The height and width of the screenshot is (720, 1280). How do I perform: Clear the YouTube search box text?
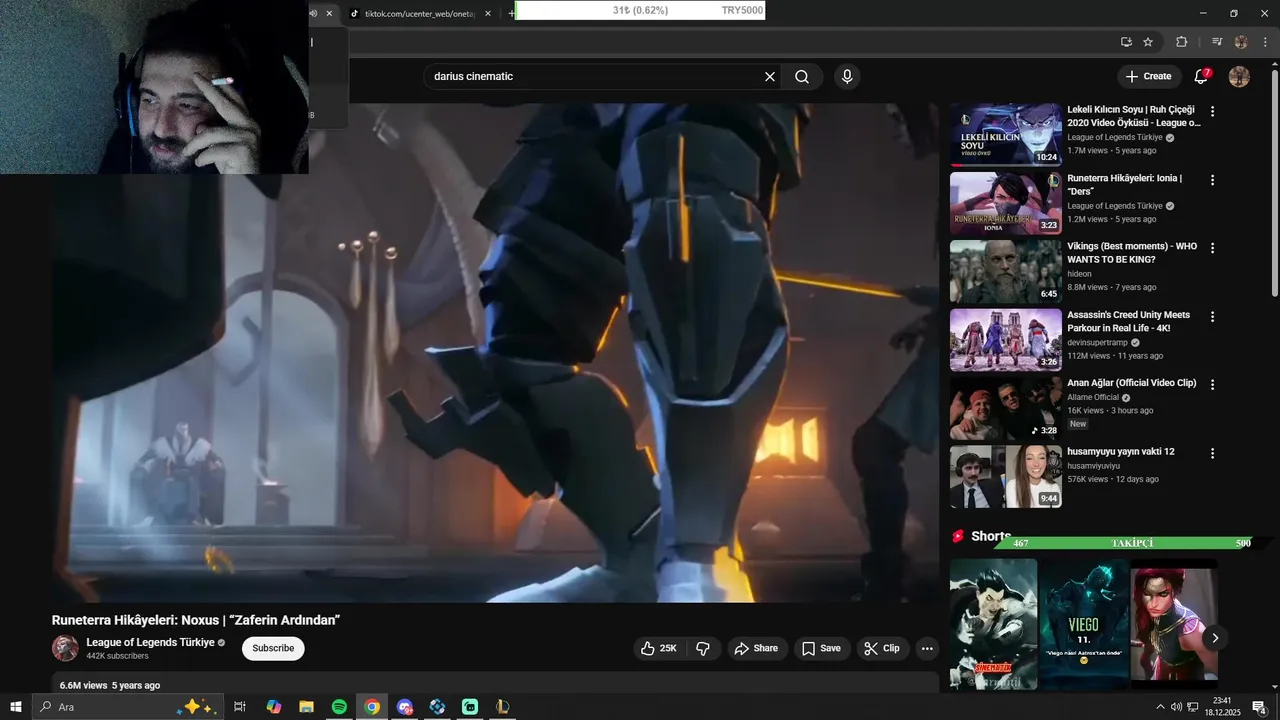point(770,77)
